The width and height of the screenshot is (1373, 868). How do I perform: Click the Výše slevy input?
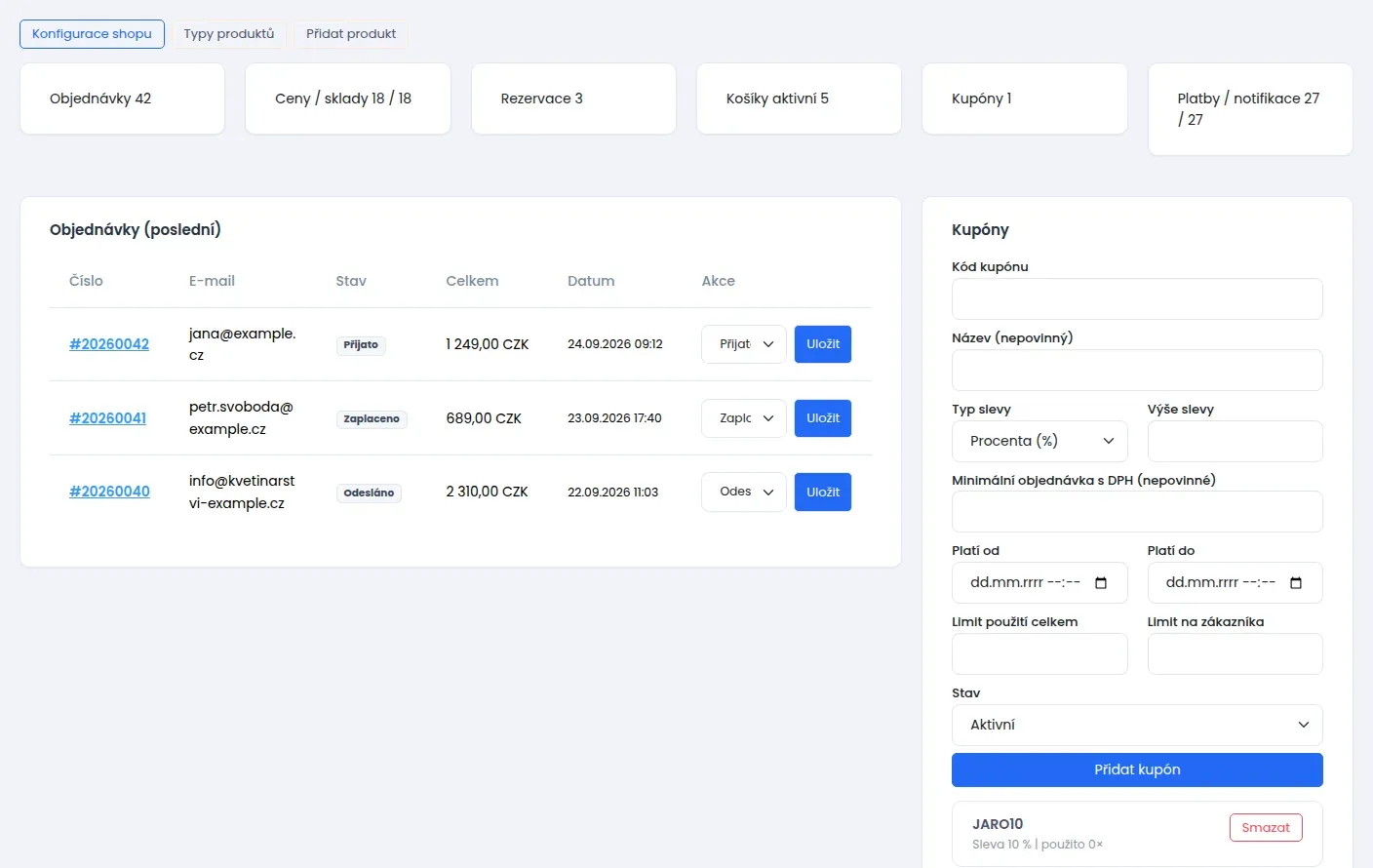pyautogui.click(x=1236, y=441)
